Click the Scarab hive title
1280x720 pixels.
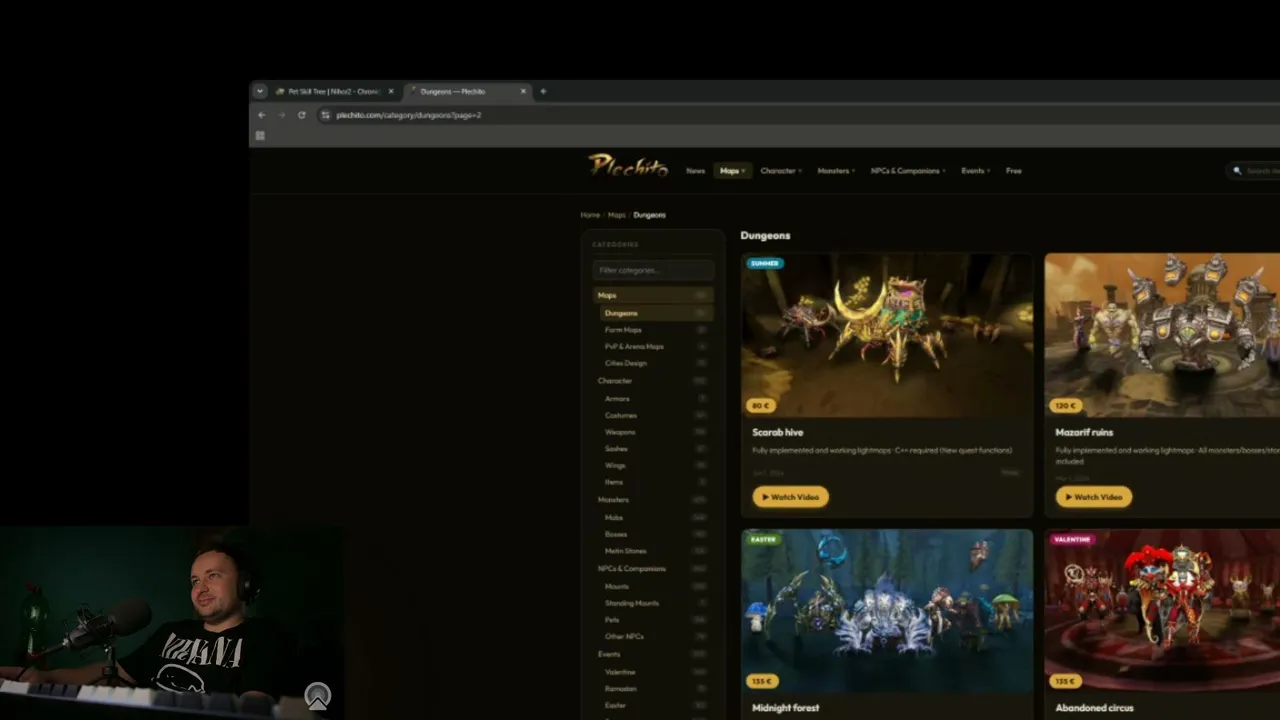pos(778,433)
